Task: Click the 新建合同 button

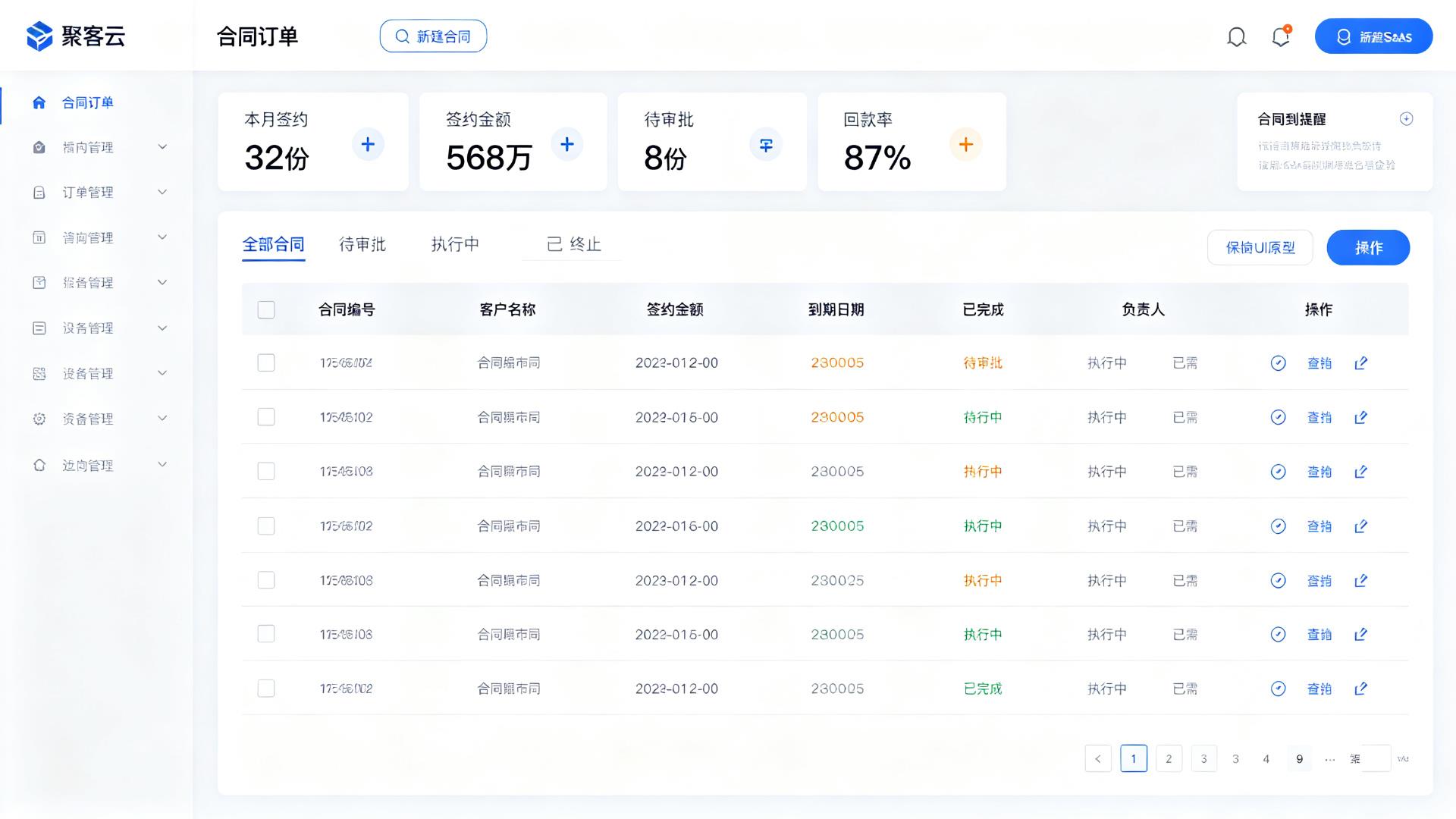Action: 433,36
